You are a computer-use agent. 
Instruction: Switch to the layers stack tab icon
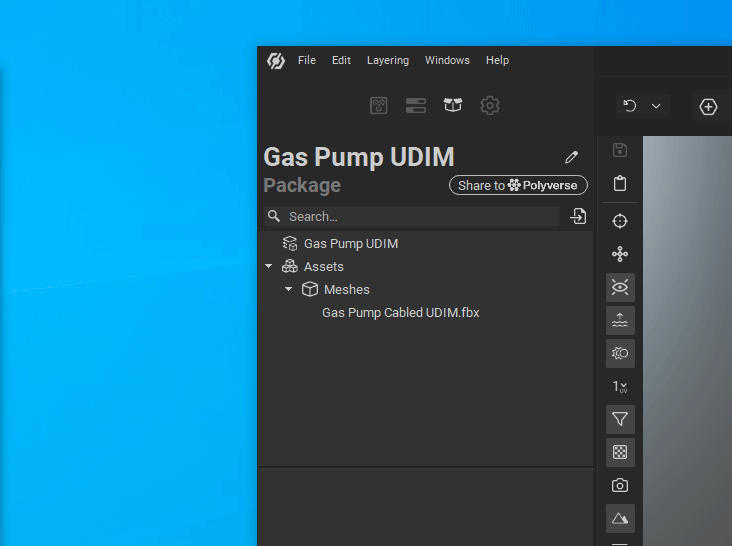tap(415, 105)
